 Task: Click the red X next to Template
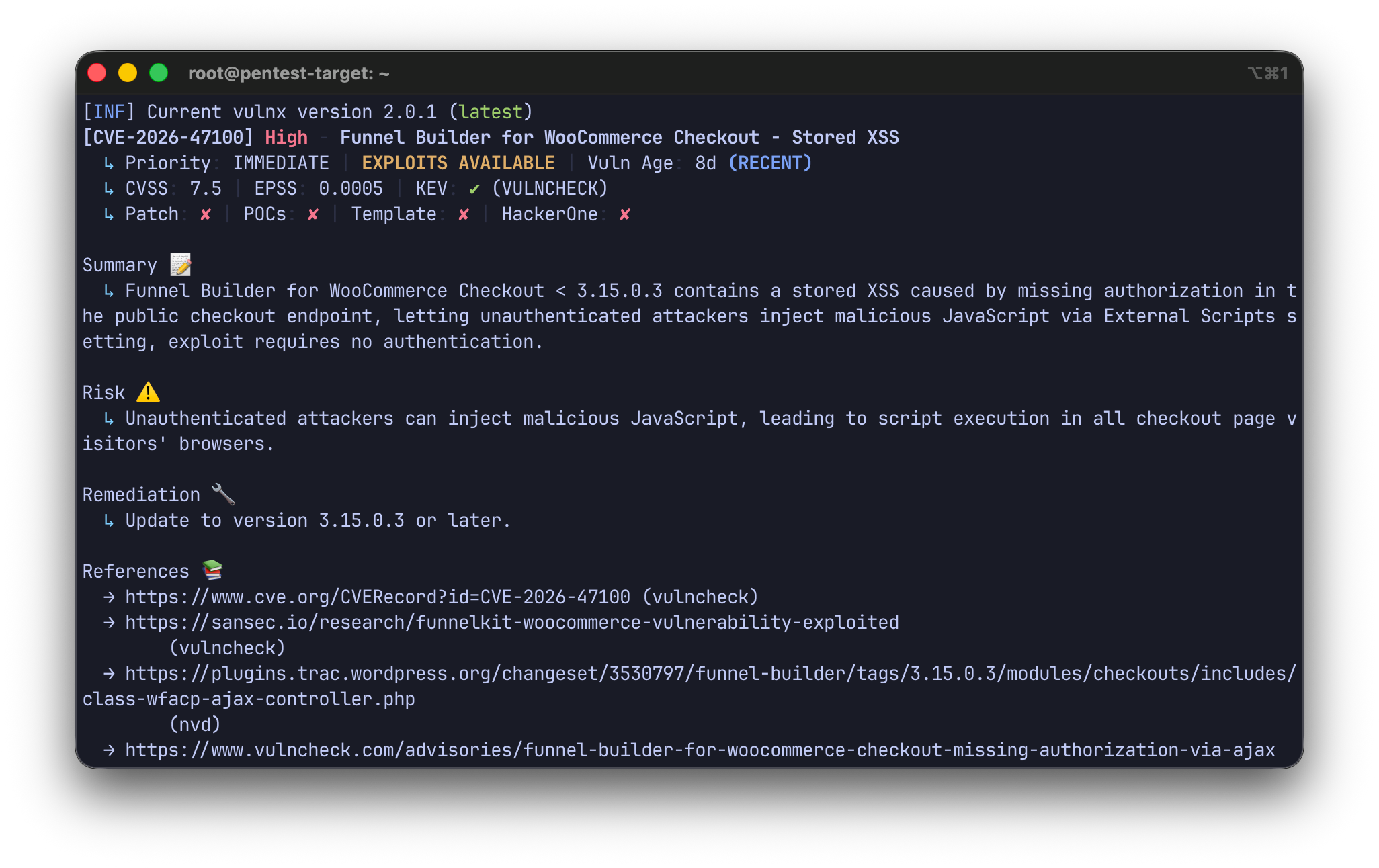(464, 214)
